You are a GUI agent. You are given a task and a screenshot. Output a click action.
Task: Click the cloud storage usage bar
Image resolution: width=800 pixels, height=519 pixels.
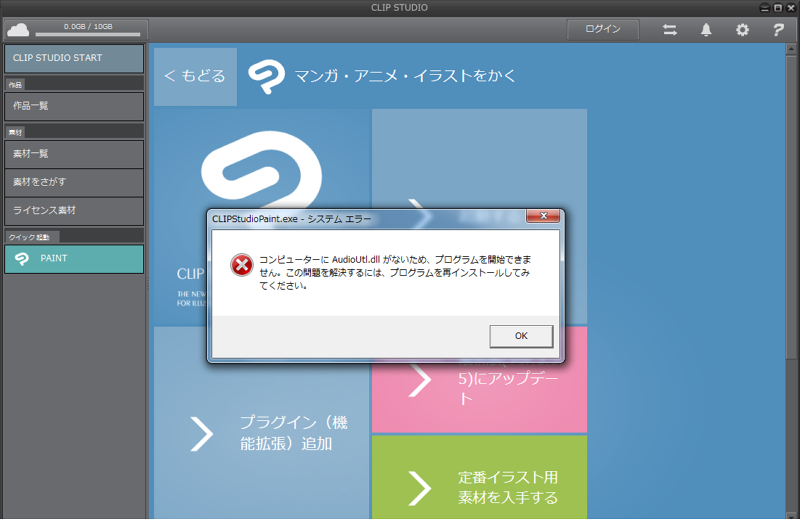(88, 35)
